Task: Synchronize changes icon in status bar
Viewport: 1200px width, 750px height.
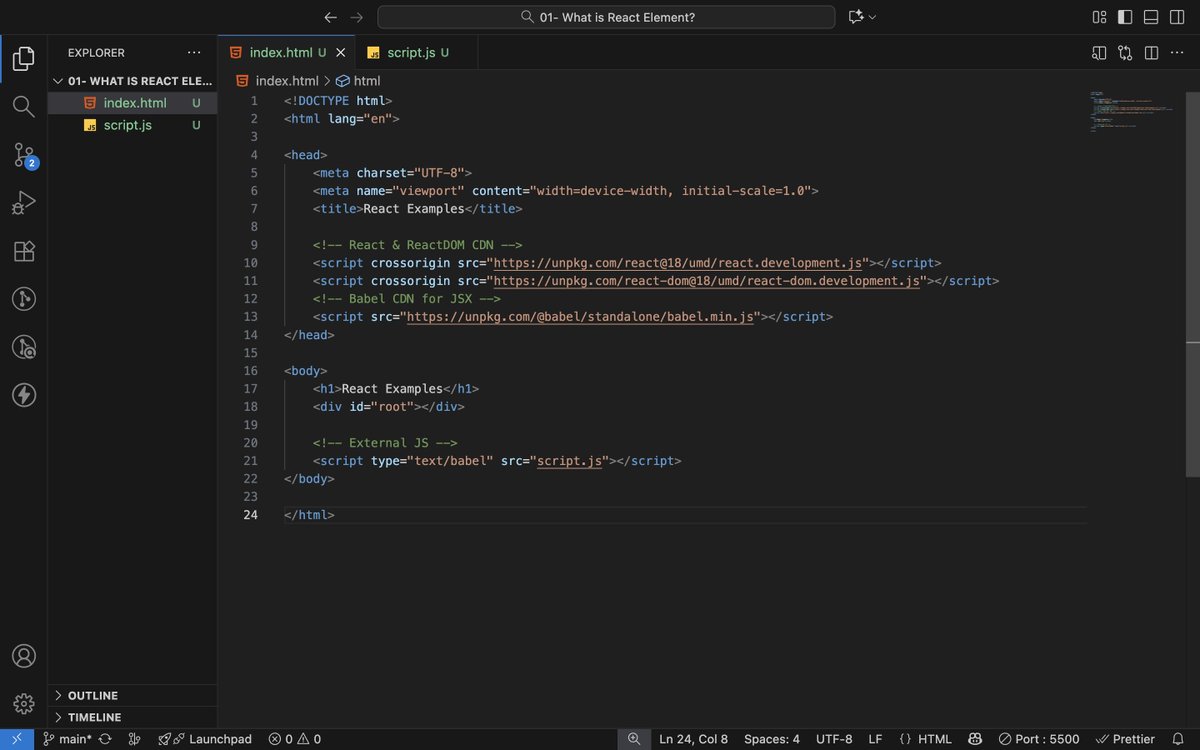Action: point(105,739)
